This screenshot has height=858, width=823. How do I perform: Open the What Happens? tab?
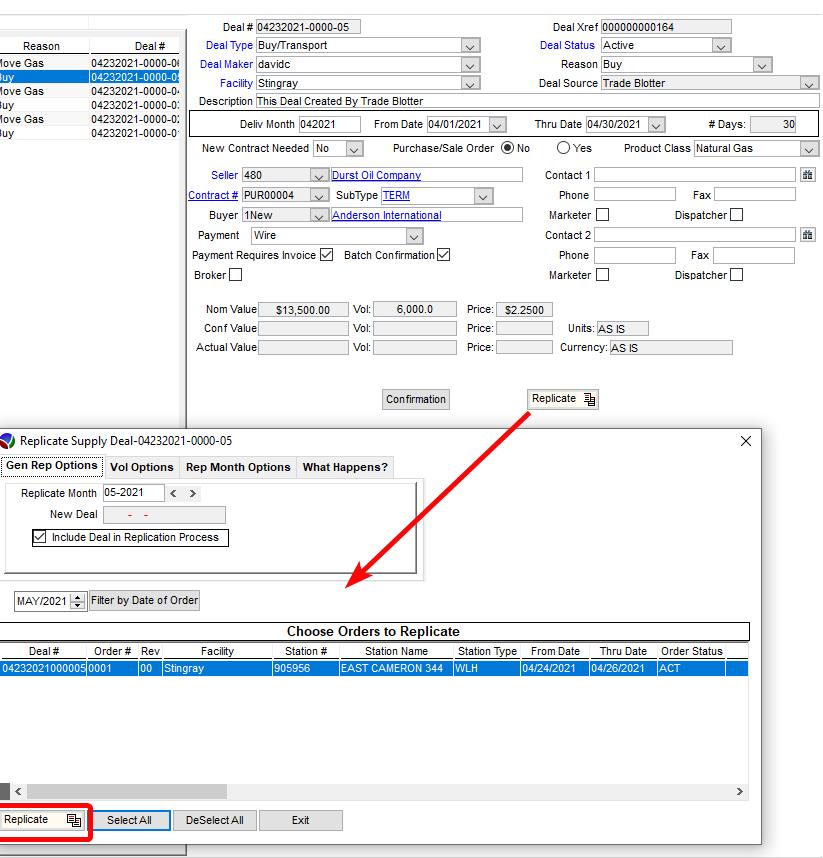pos(345,467)
